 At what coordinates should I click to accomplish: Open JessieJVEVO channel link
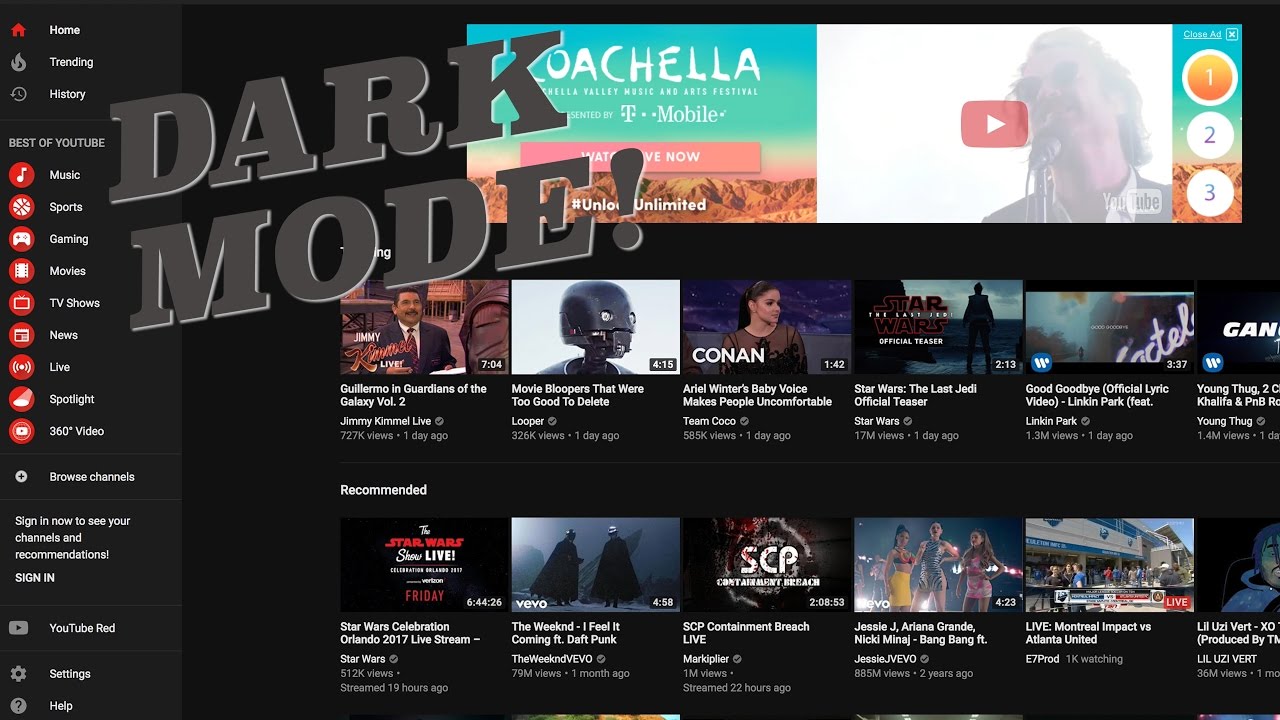886,659
